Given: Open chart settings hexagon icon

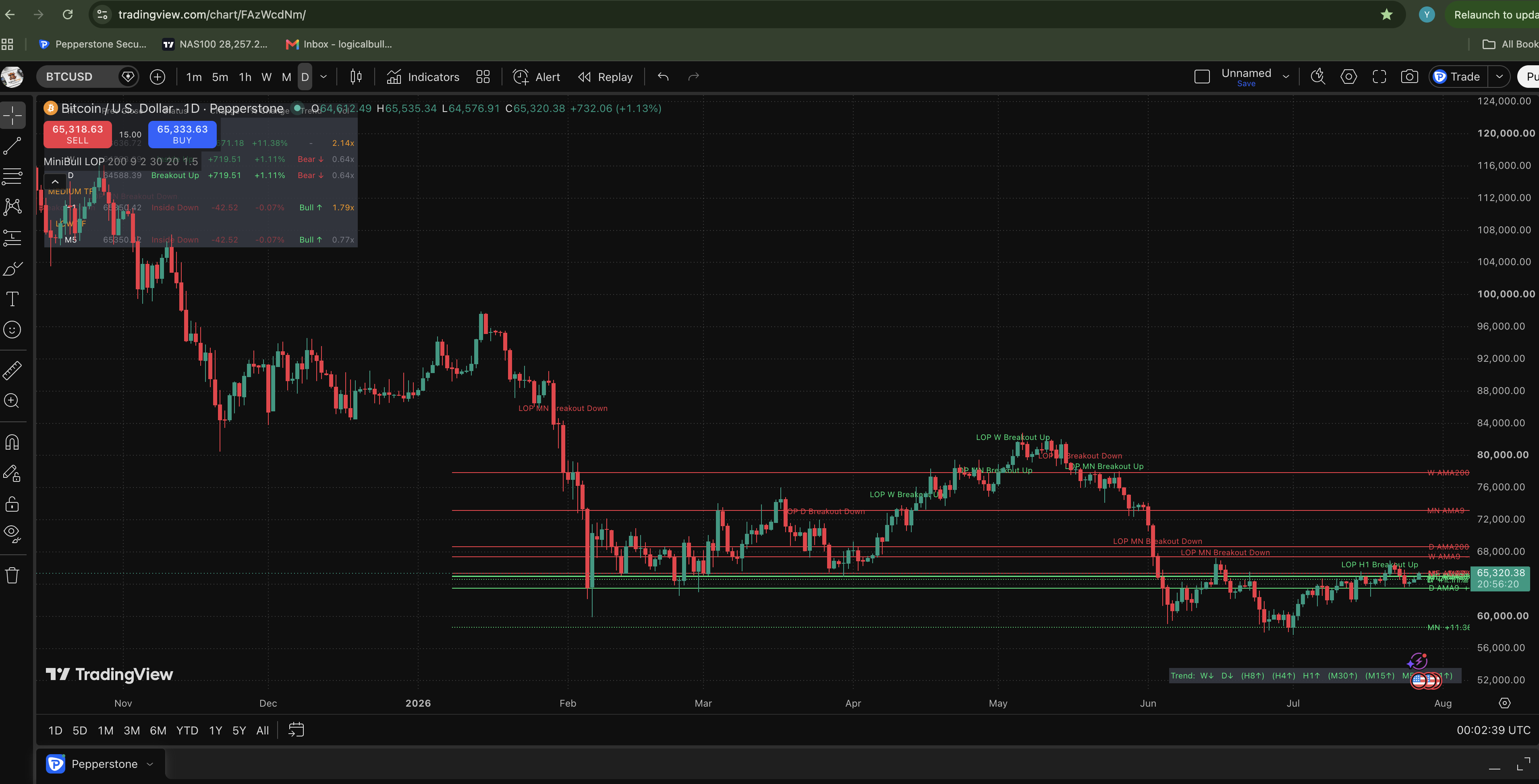Looking at the screenshot, I should (x=1348, y=77).
